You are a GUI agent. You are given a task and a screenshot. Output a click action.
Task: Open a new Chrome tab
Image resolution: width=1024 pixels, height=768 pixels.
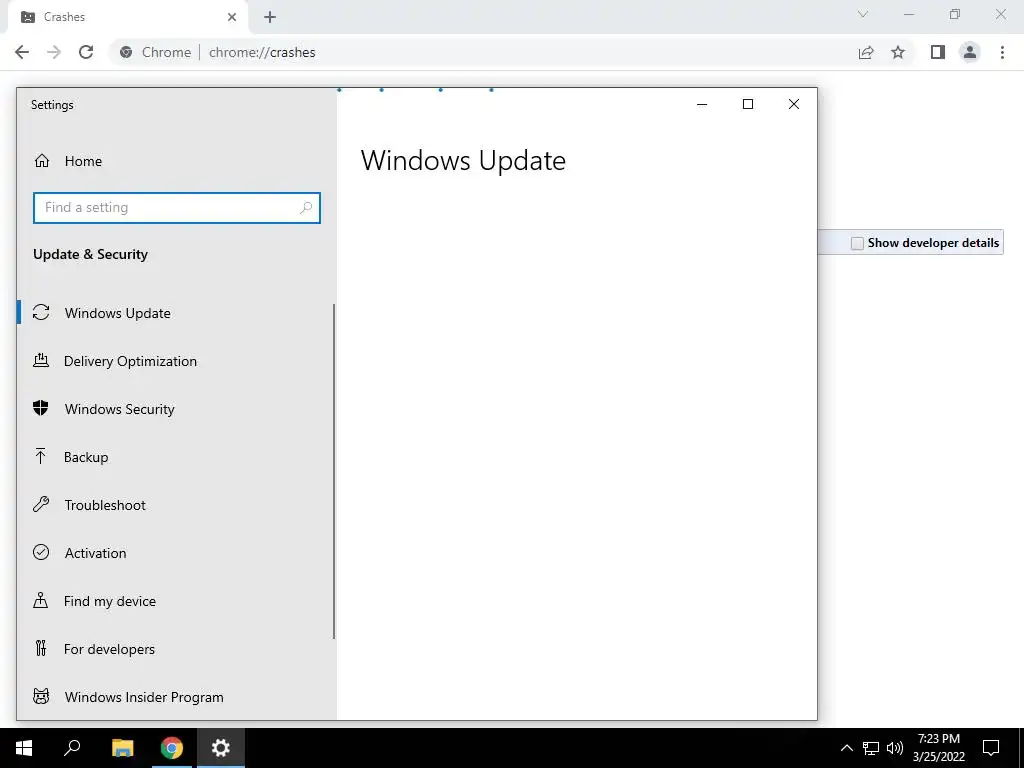pyautogui.click(x=270, y=17)
